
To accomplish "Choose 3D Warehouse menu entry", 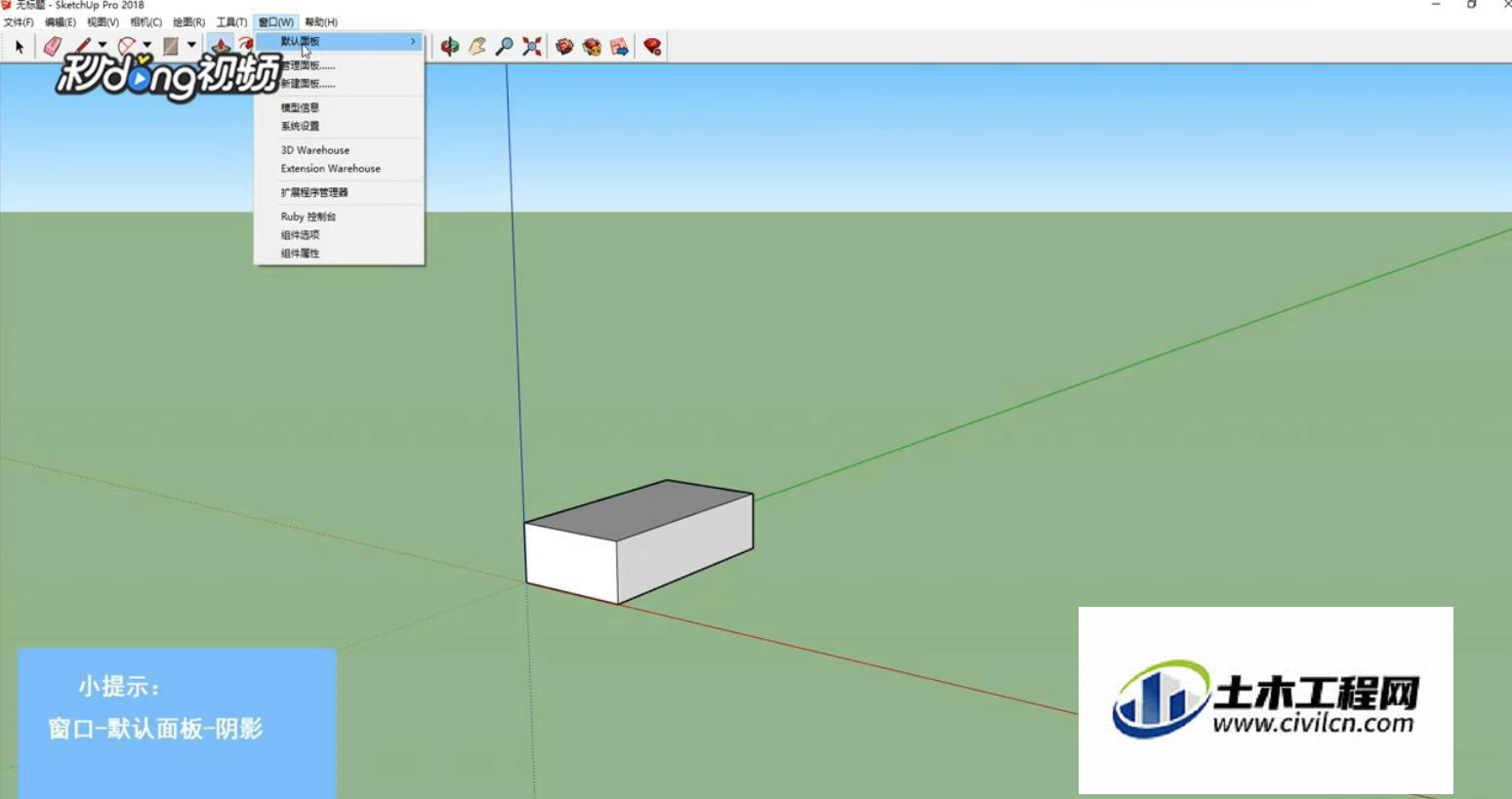I will pos(340,150).
